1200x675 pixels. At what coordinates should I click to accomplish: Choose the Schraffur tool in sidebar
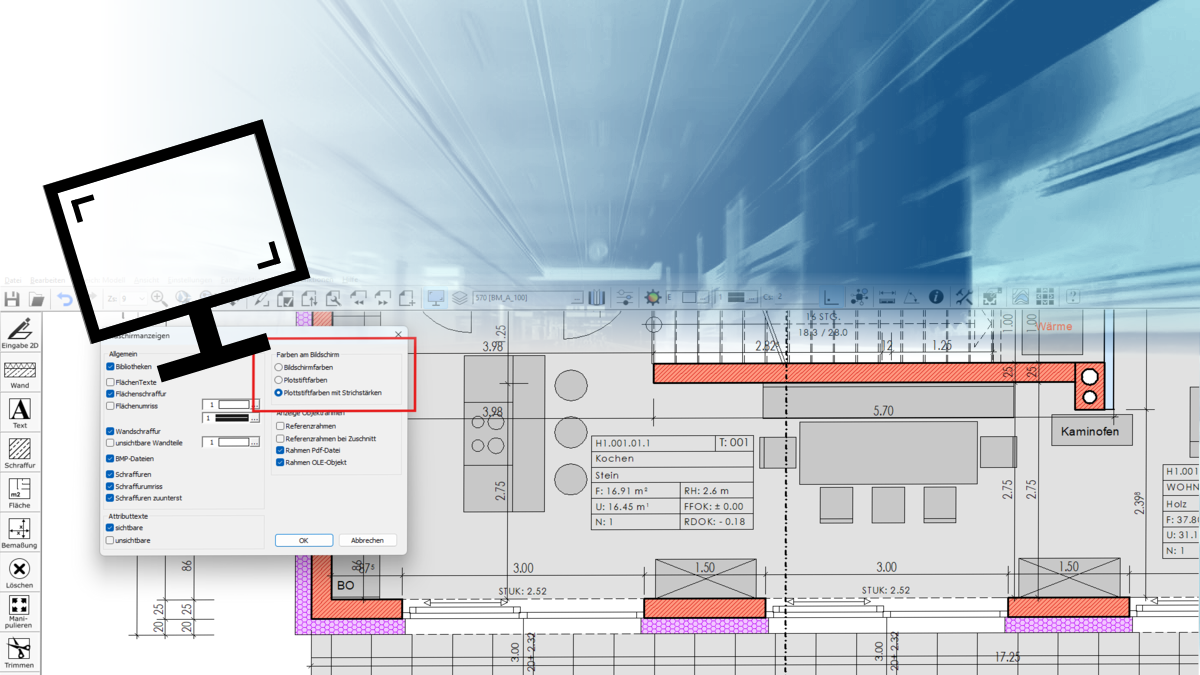pos(20,454)
